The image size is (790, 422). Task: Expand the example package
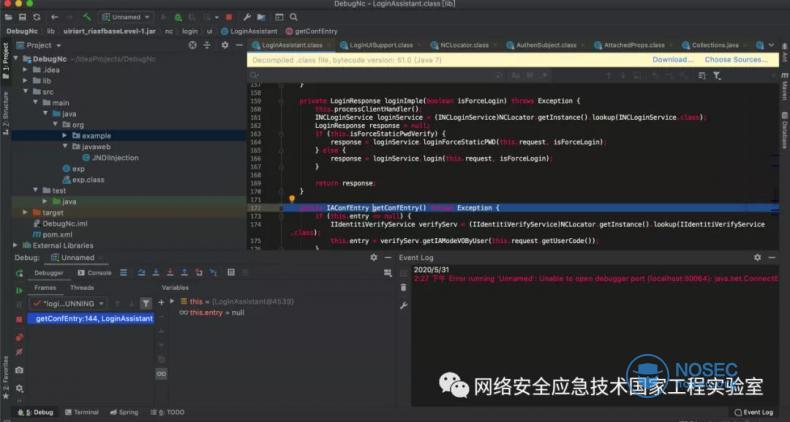(64, 136)
